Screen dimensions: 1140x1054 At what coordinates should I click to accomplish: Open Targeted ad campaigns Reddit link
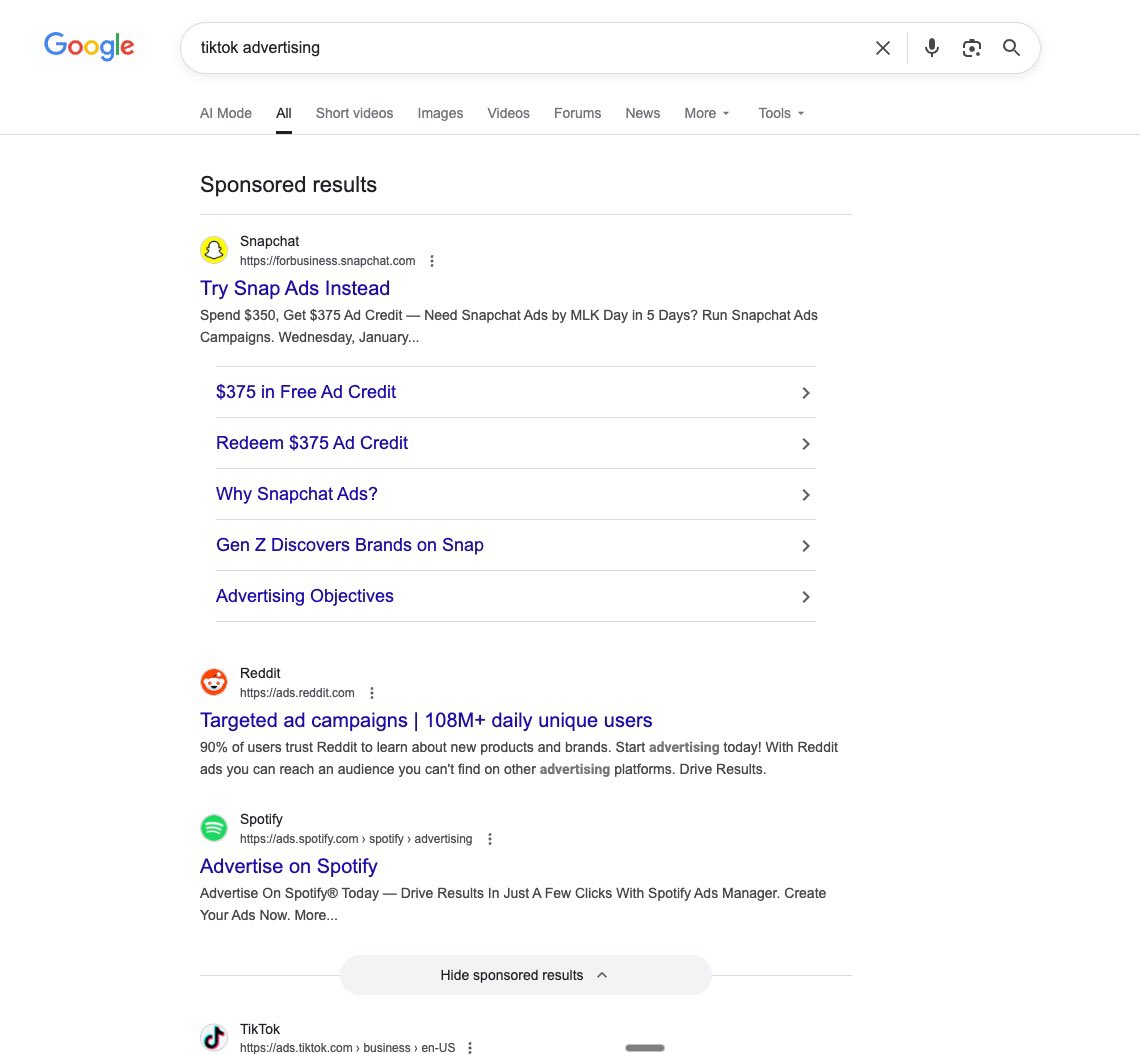[x=426, y=720]
